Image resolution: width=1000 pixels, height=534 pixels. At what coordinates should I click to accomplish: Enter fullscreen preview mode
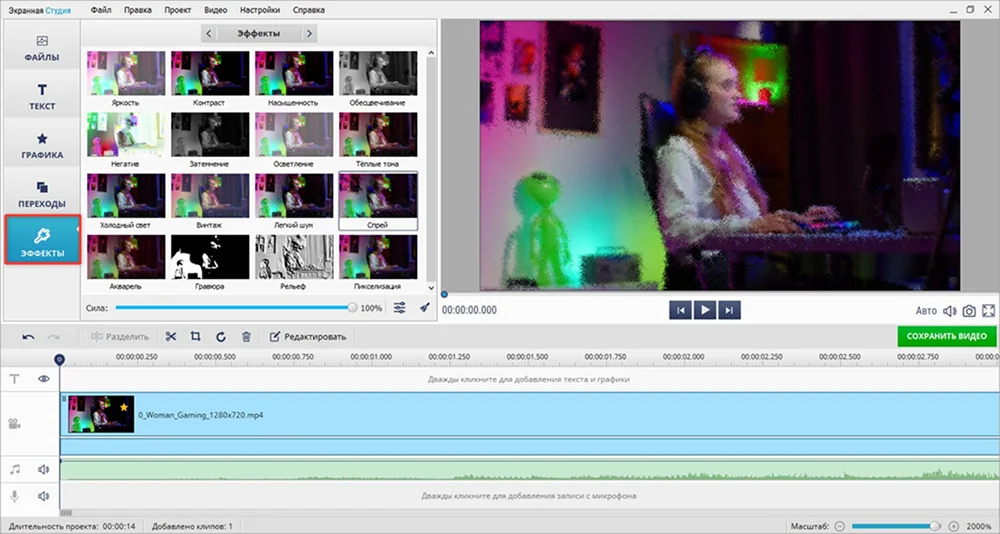pyautogui.click(x=988, y=311)
